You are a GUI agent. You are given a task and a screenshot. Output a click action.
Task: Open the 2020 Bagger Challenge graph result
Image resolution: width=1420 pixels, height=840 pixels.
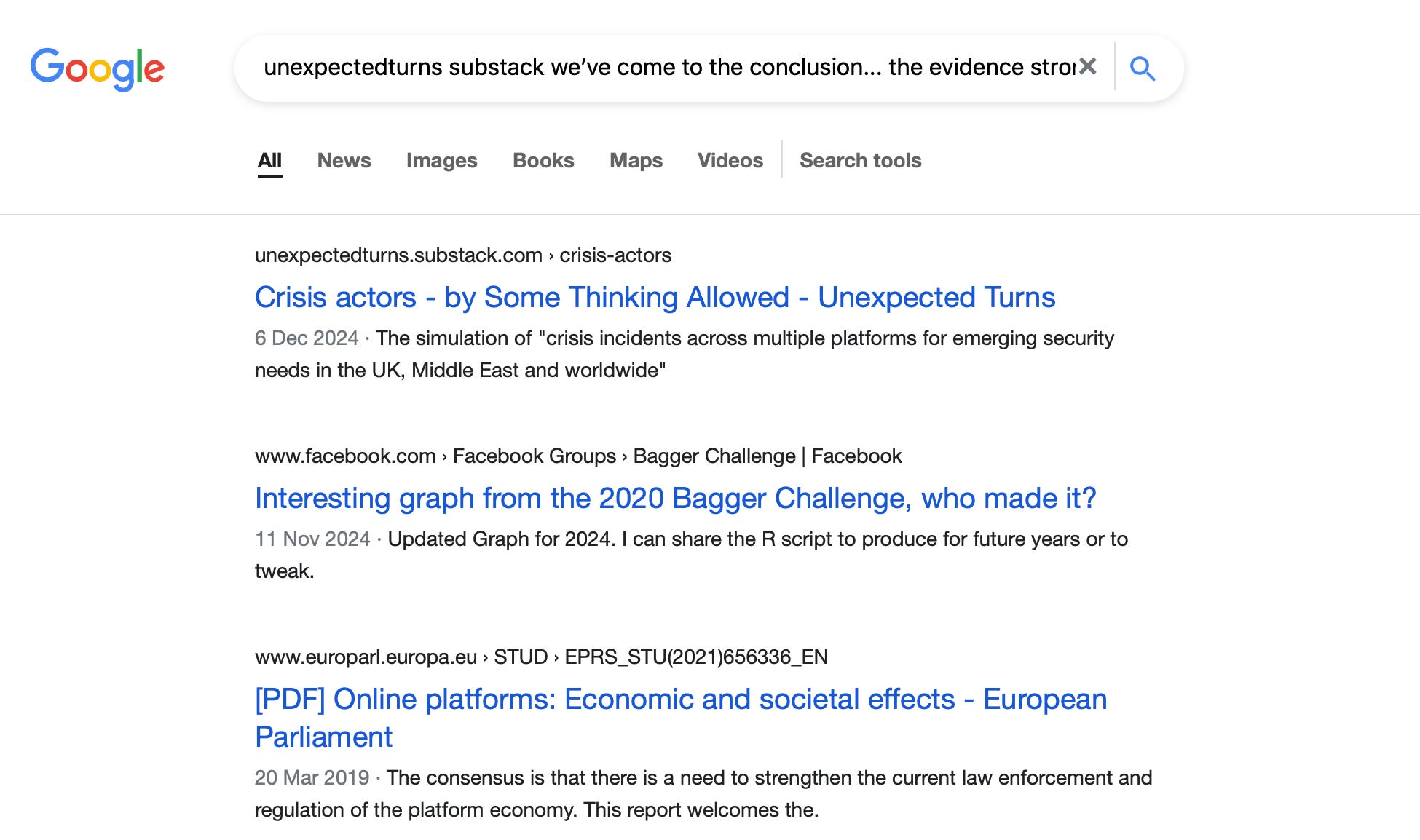tap(675, 498)
